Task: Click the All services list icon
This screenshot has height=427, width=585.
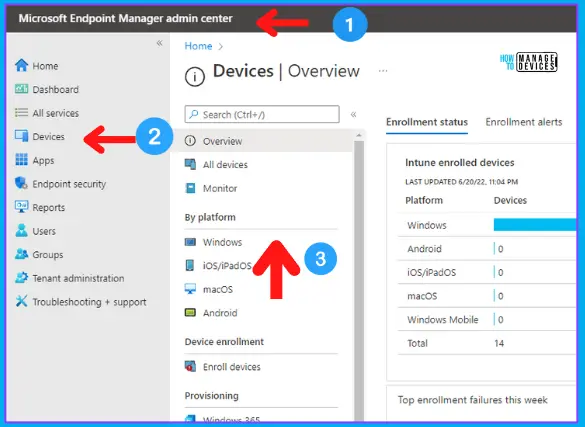Action: pyautogui.click(x=21, y=113)
